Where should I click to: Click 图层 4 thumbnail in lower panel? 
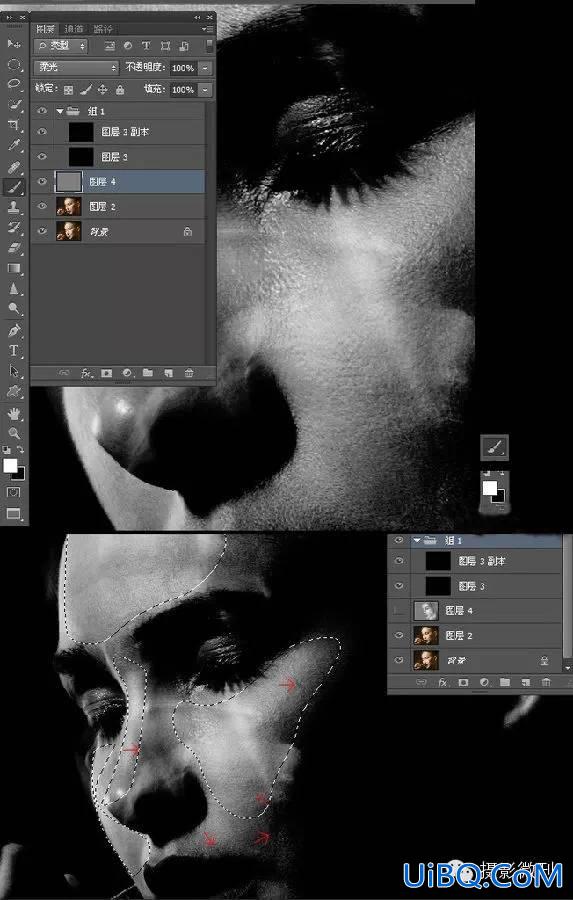426,611
